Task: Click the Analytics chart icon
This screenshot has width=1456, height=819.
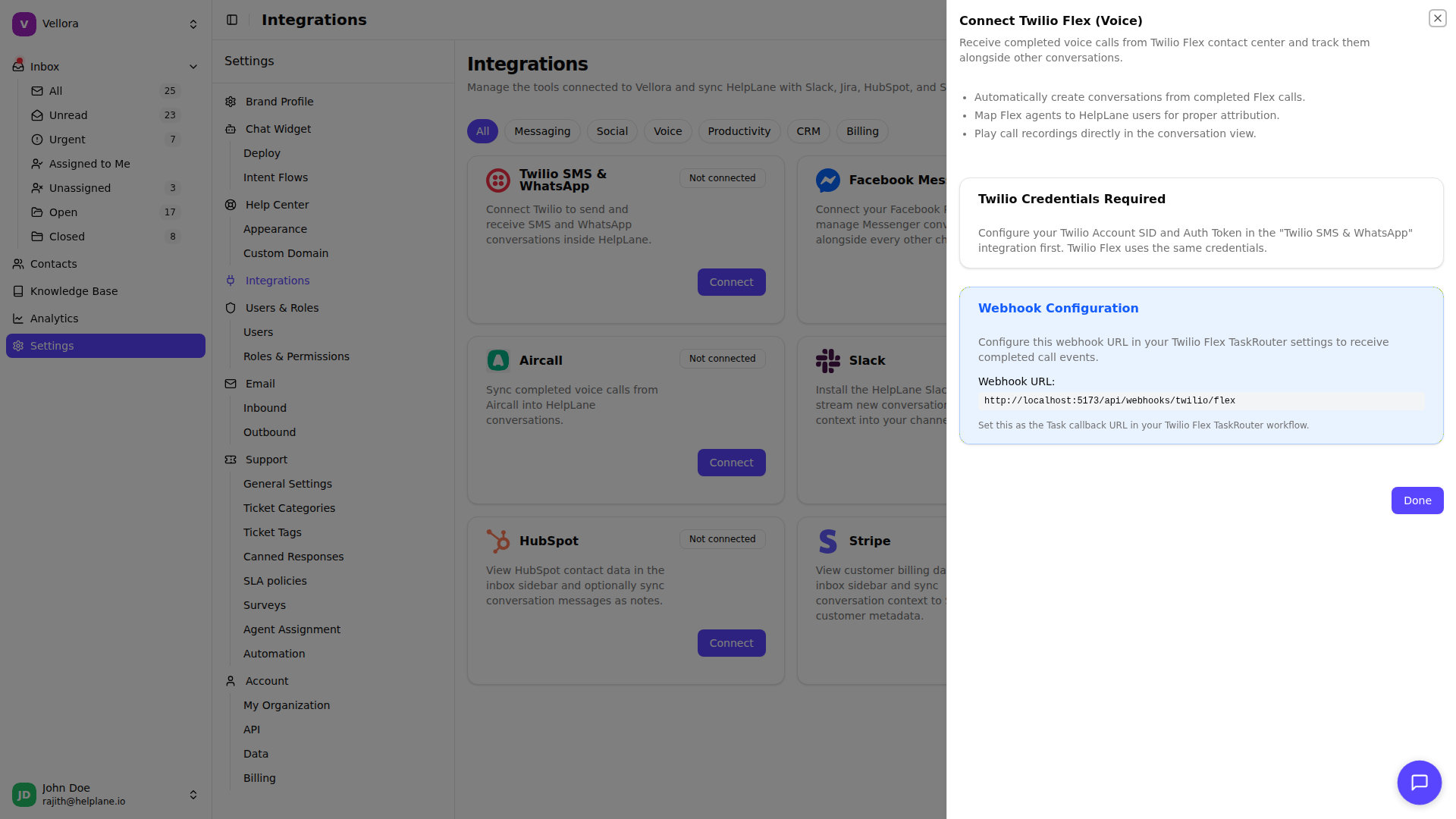Action: point(18,318)
